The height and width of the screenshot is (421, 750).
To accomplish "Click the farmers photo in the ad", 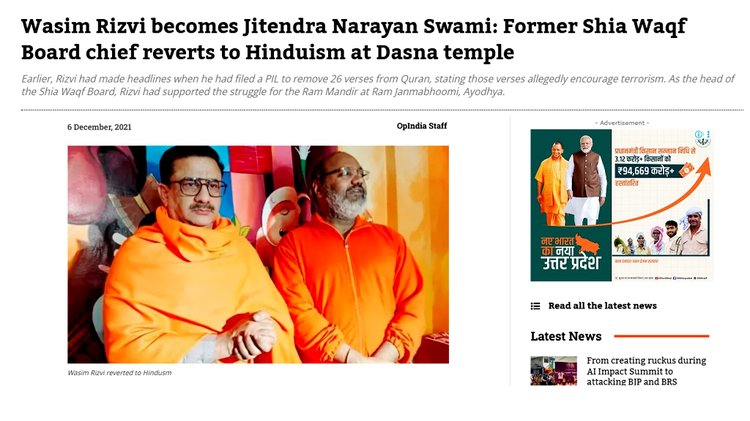I will click(x=661, y=233).
